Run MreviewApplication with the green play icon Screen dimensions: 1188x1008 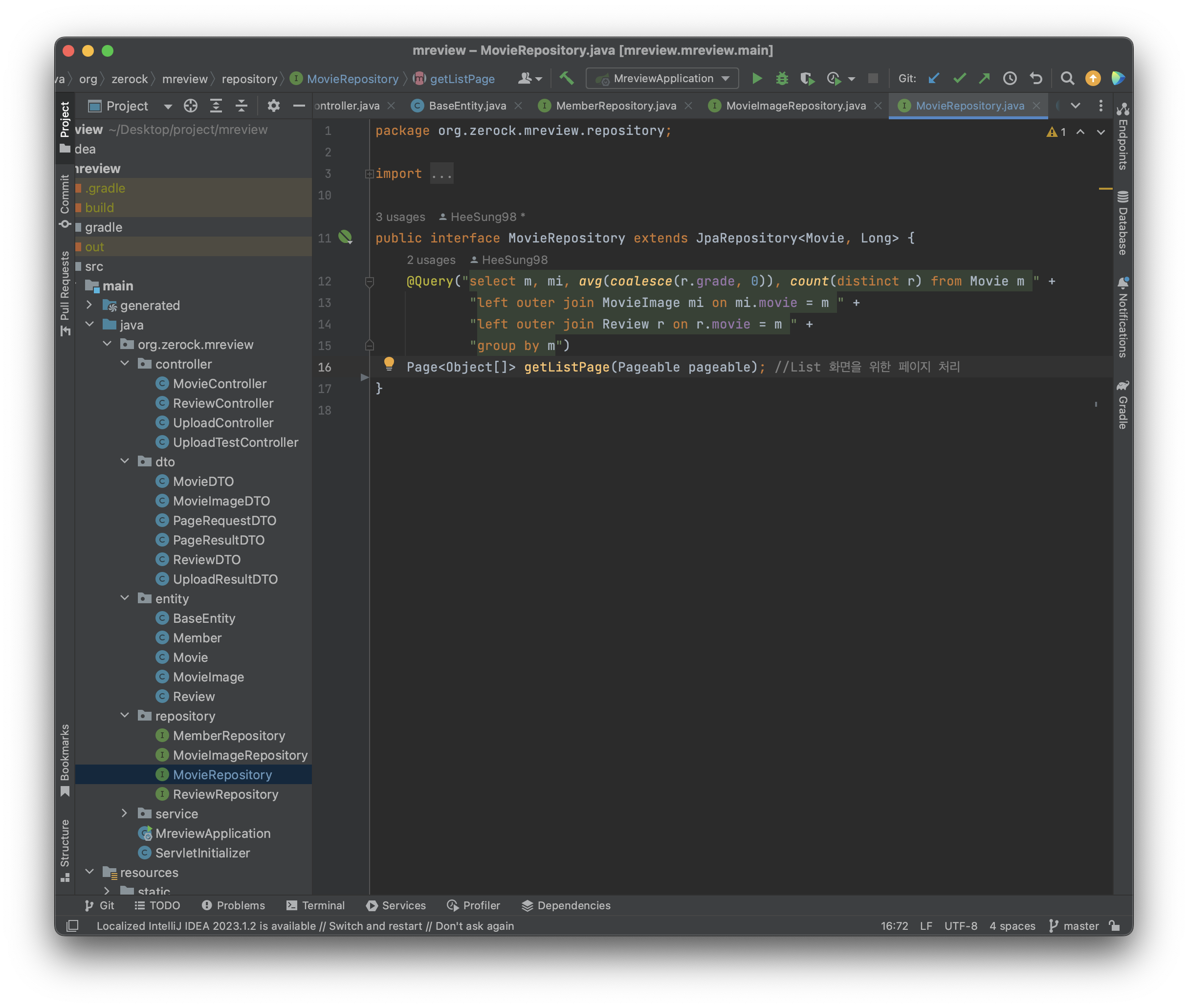point(757,78)
